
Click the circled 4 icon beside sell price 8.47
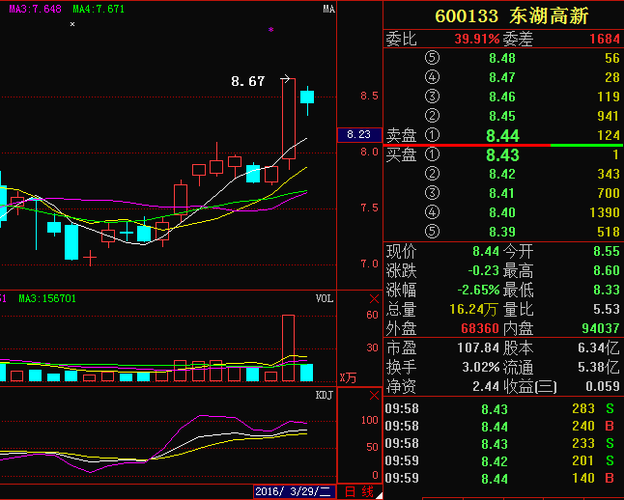click(x=432, y=77)
